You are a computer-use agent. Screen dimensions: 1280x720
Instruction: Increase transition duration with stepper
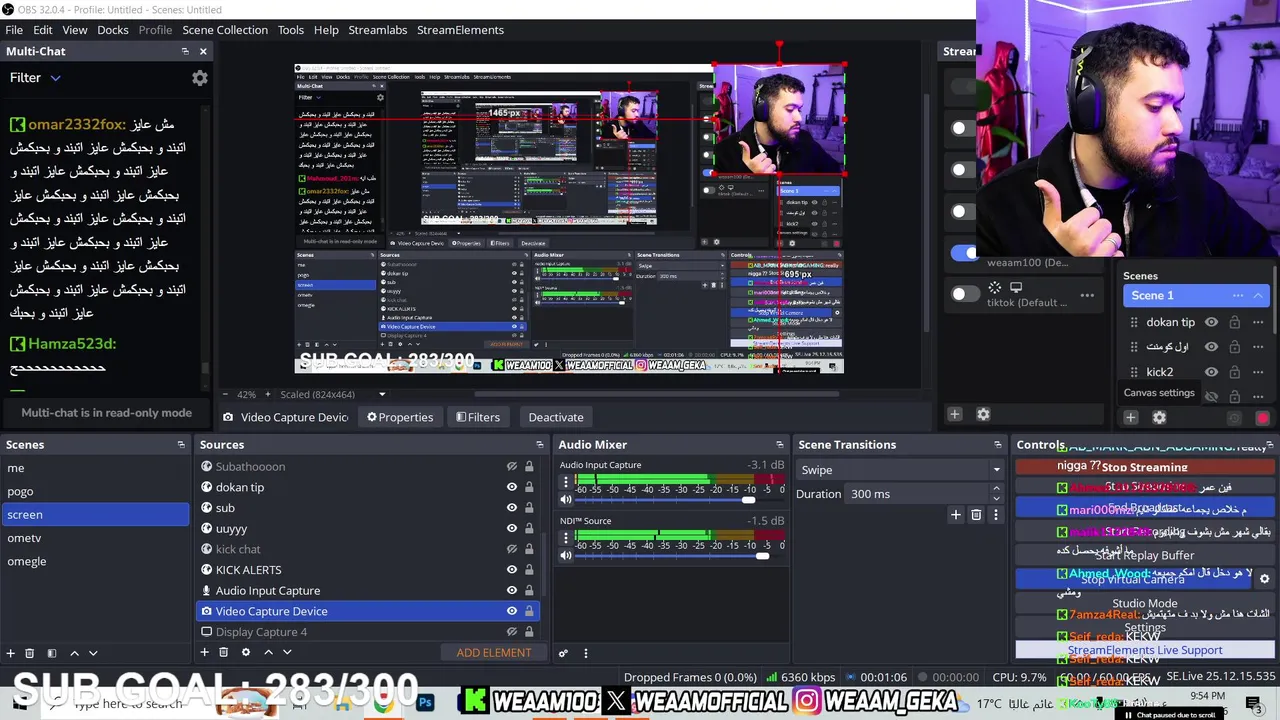pos(996,489)
